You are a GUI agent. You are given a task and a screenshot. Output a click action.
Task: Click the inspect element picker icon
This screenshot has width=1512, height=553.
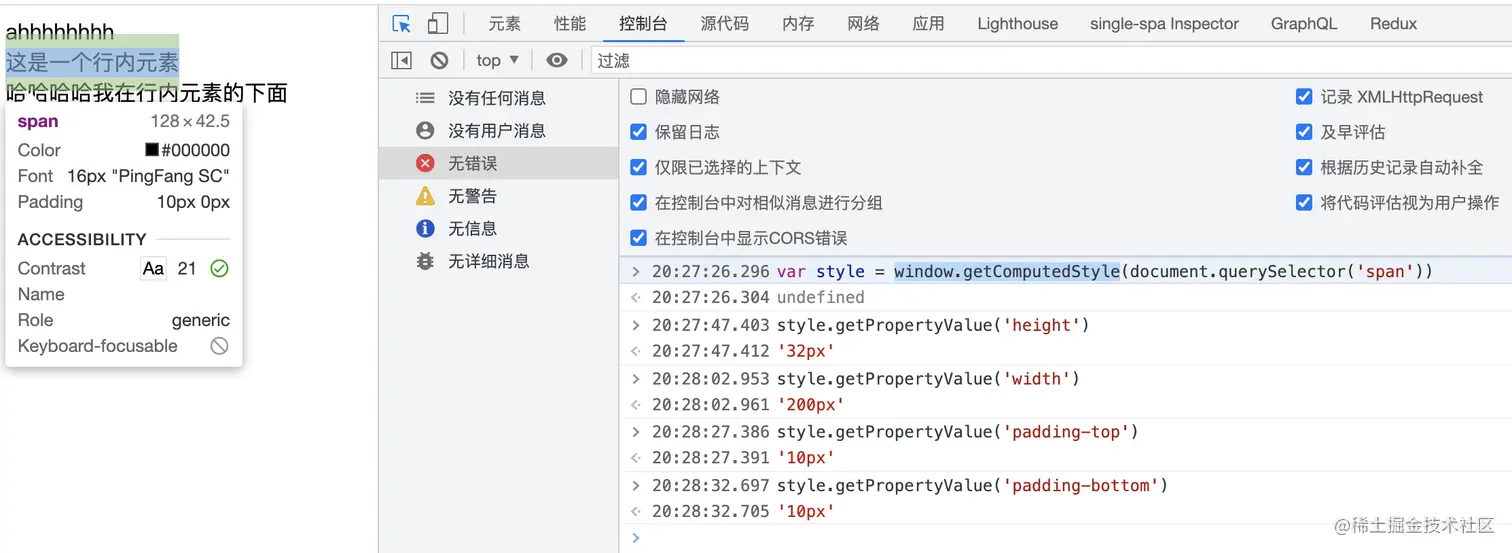(402, 24)
